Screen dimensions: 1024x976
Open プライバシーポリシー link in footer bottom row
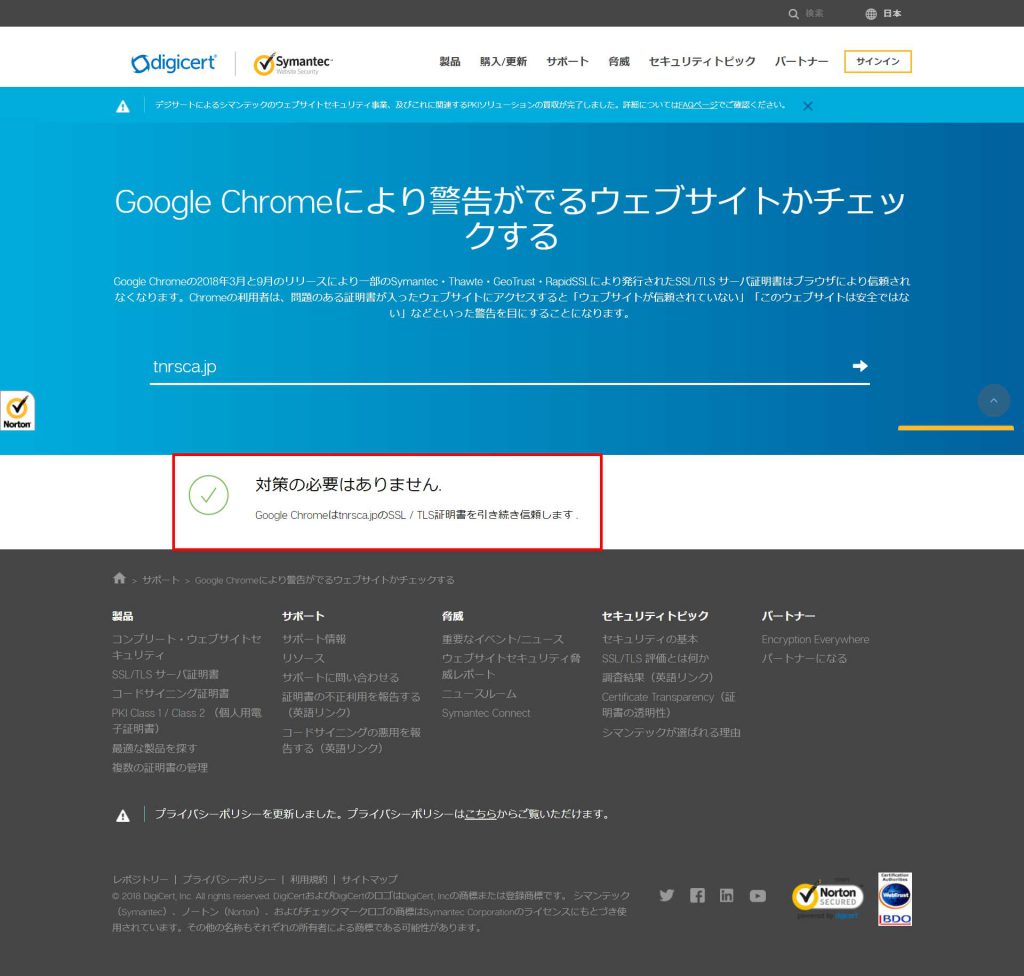click(x=229, y=879)
